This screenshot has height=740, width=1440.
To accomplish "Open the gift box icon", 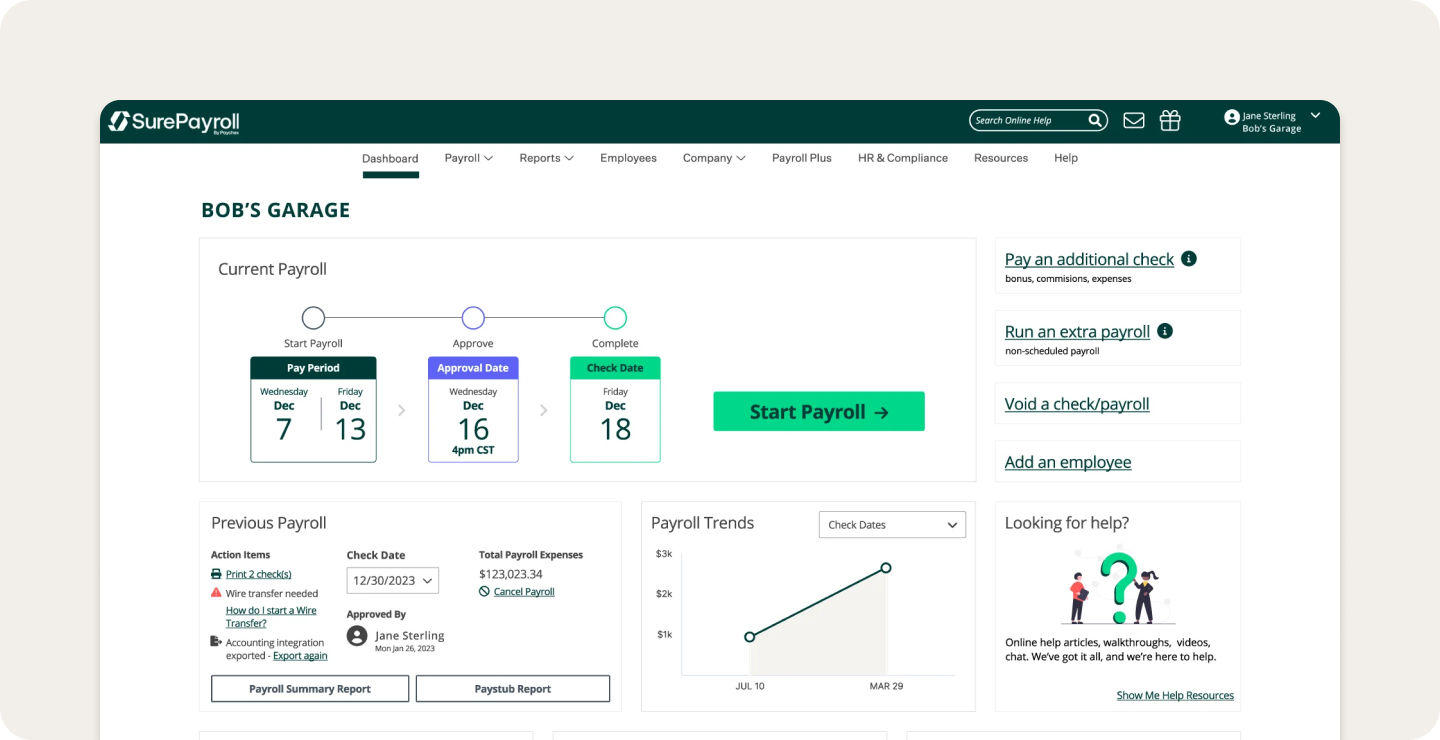I will [1170, 120].
